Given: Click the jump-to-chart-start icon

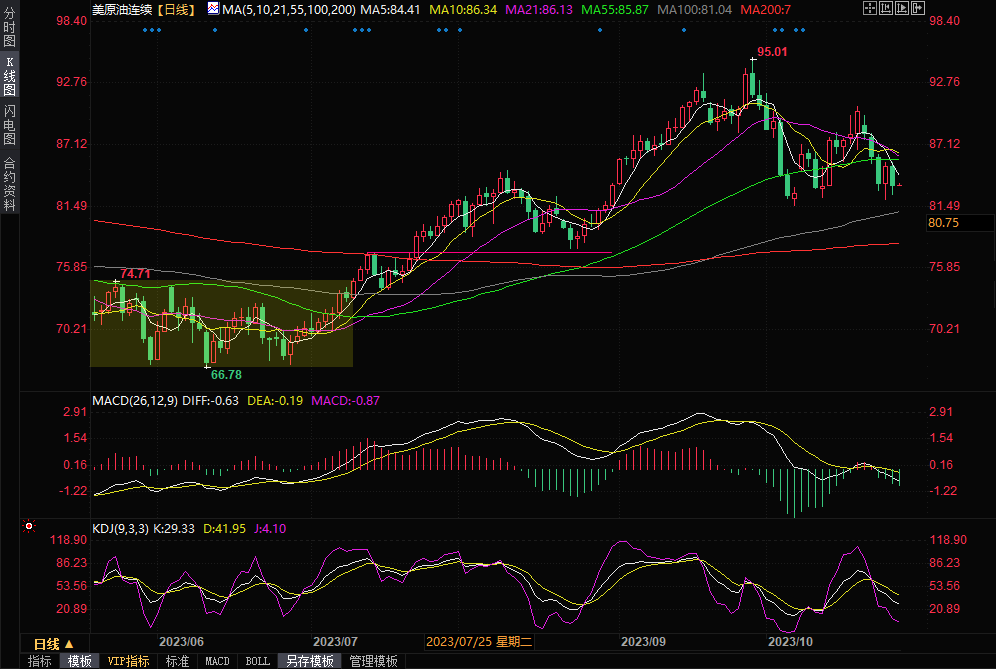Looking at the screenshot, I should pyautogui.click(x=887, y=8).
